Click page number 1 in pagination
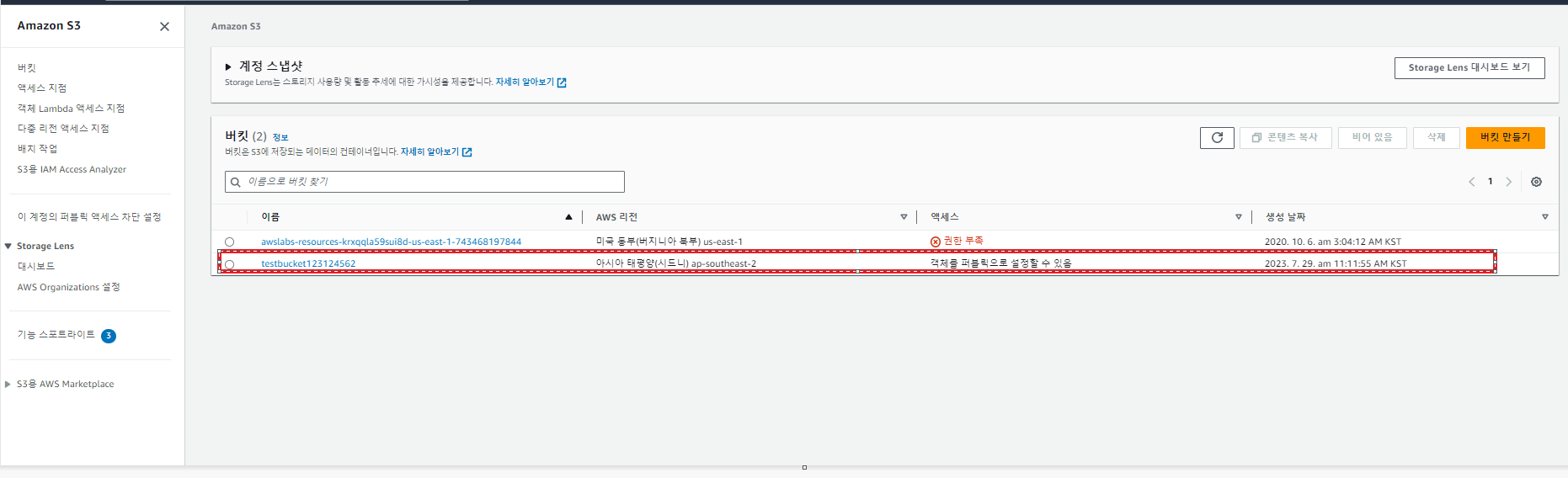Screen dimensions: 1568x478 tap(1490, 182)
